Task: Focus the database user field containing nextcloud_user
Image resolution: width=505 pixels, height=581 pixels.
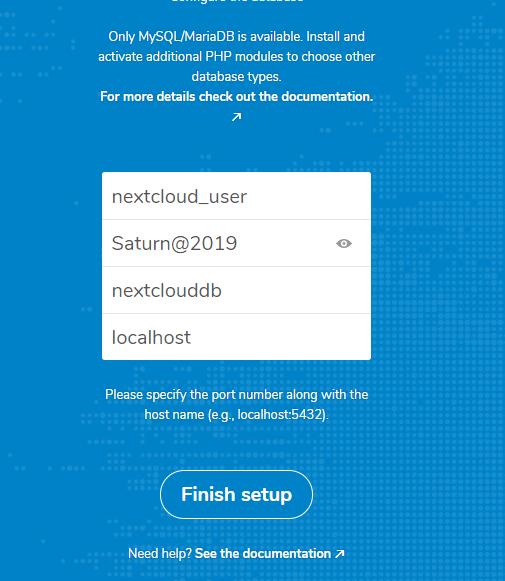Action: coord(236,196)
